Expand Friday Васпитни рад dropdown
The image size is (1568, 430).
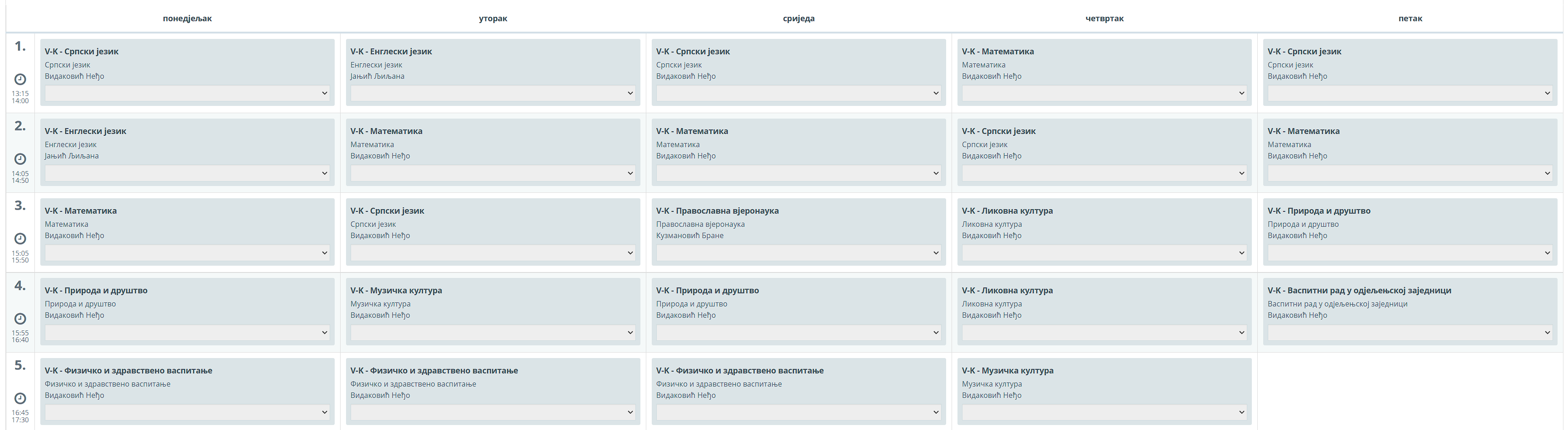[1410, 333]
